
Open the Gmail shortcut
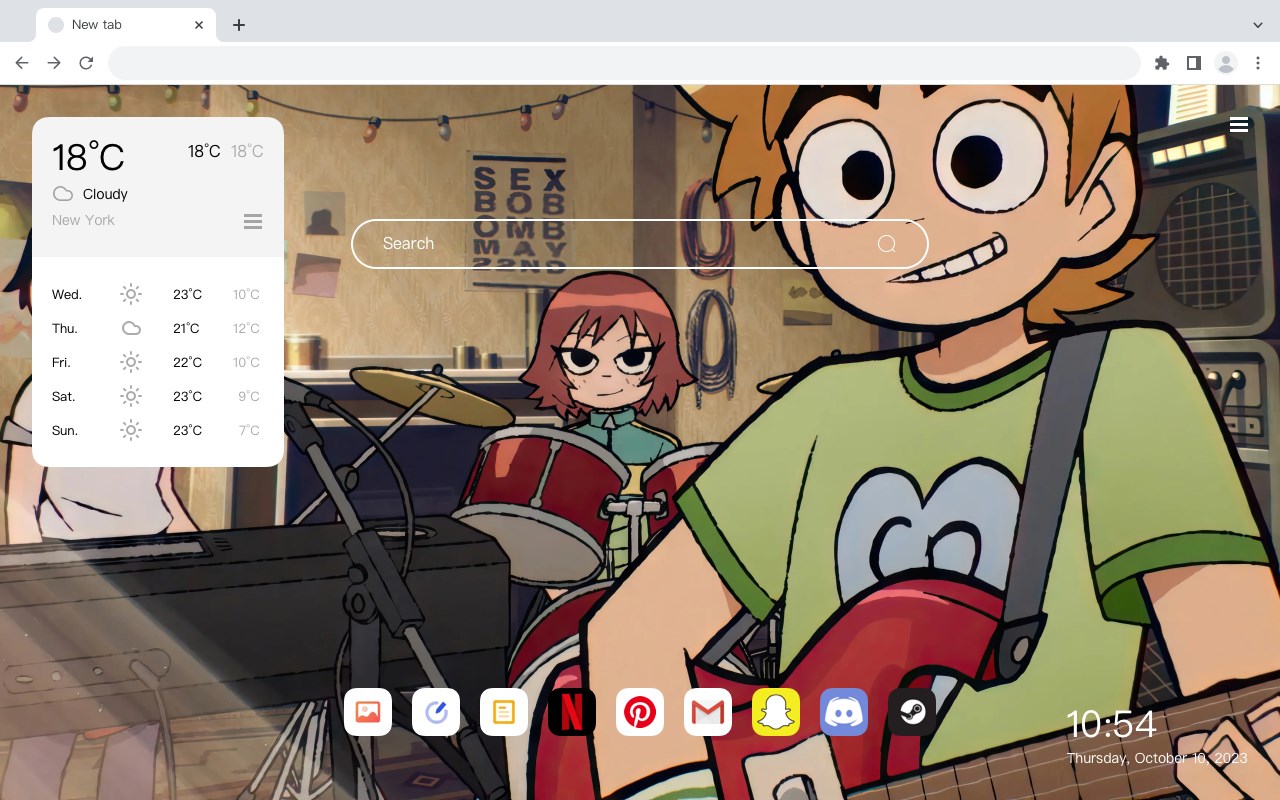point(708,712)
